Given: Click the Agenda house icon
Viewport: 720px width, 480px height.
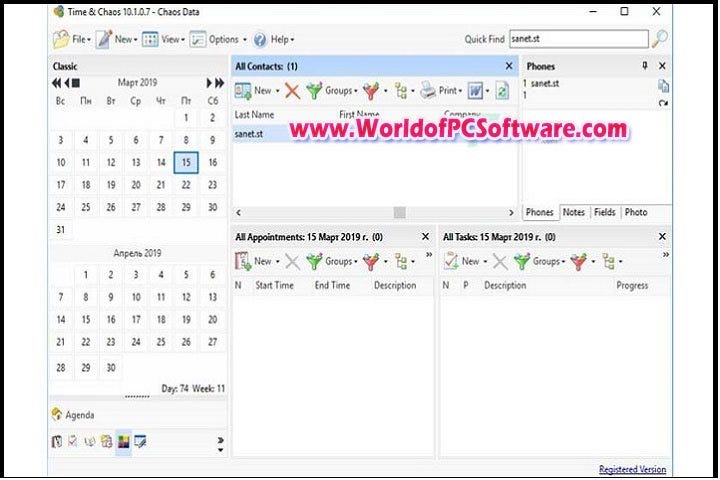Looking at the screenshot, I should (x=56, y=414).
